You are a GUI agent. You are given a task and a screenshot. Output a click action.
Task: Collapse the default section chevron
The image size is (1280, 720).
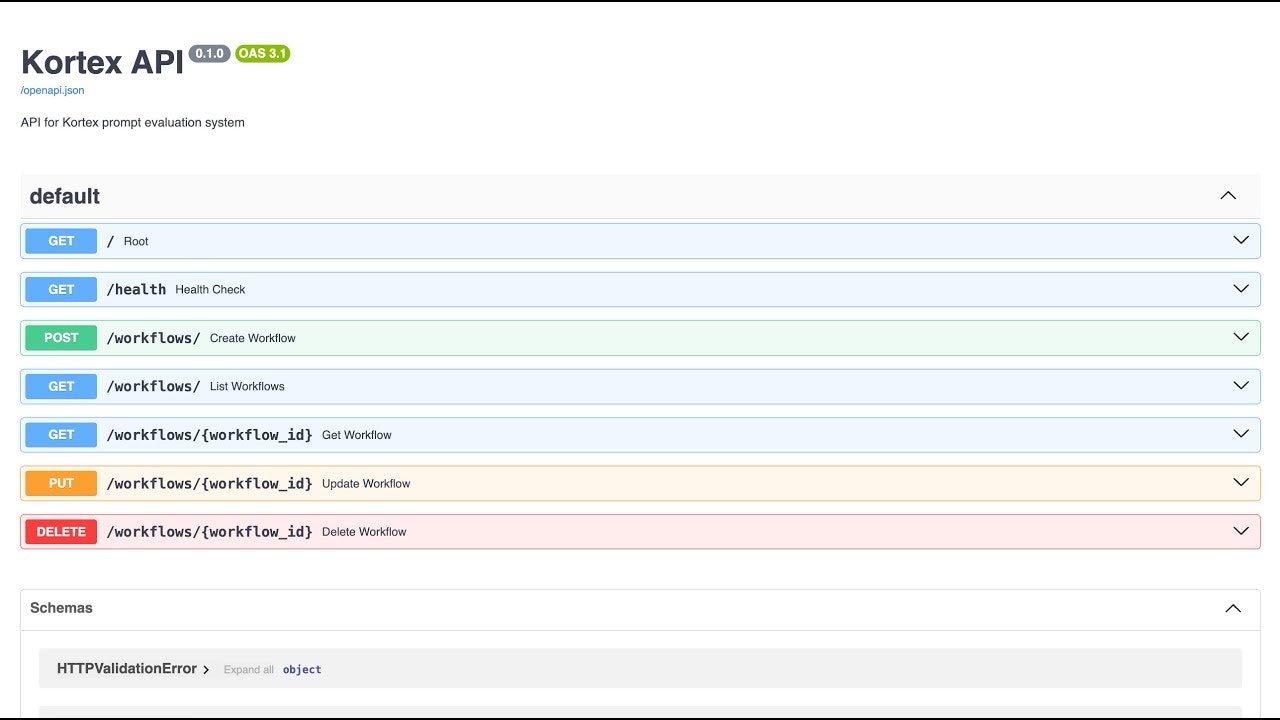click(x=1228, y=196)
